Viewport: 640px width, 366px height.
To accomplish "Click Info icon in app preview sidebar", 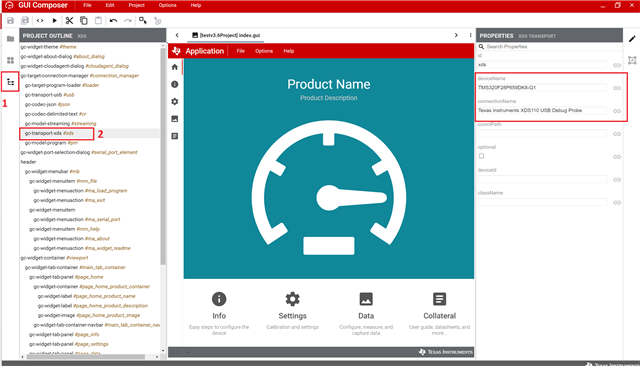I will coord(175,84).
